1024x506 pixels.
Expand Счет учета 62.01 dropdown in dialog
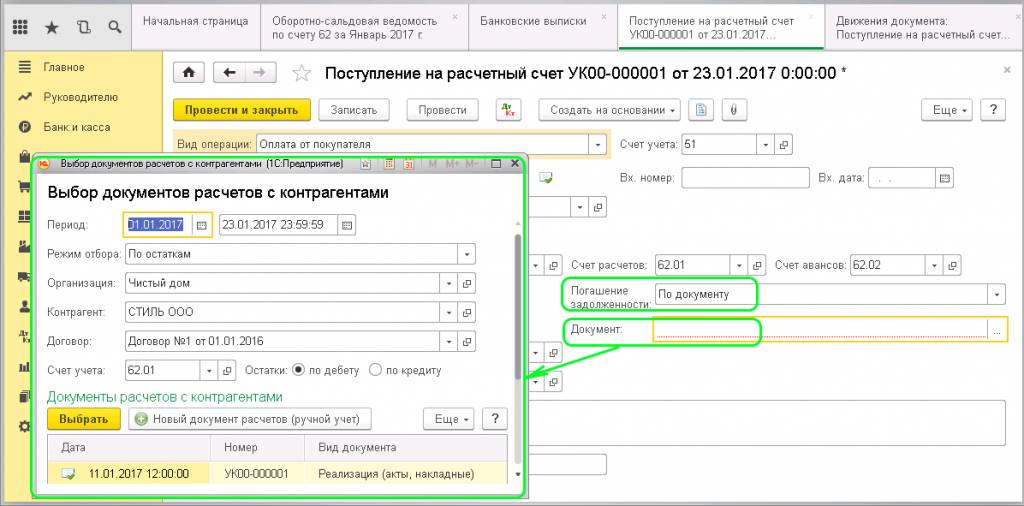(x=209, y=370)
